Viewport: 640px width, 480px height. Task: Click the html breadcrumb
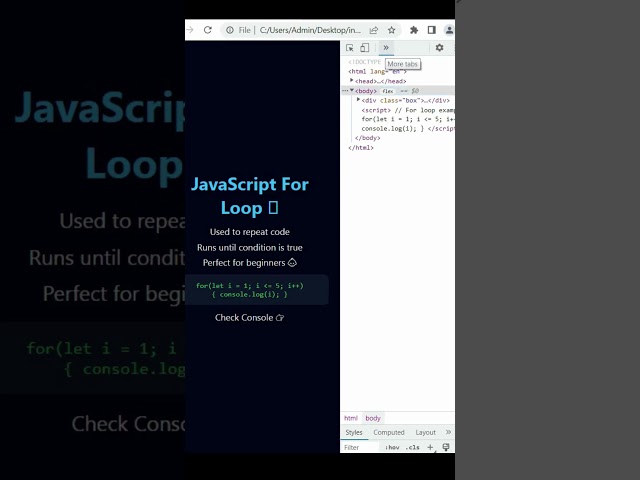coord(351,418)
